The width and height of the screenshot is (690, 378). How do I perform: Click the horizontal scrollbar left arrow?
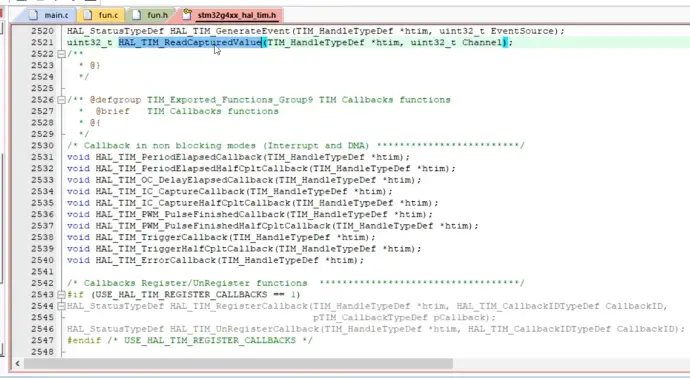coord(18,363)
